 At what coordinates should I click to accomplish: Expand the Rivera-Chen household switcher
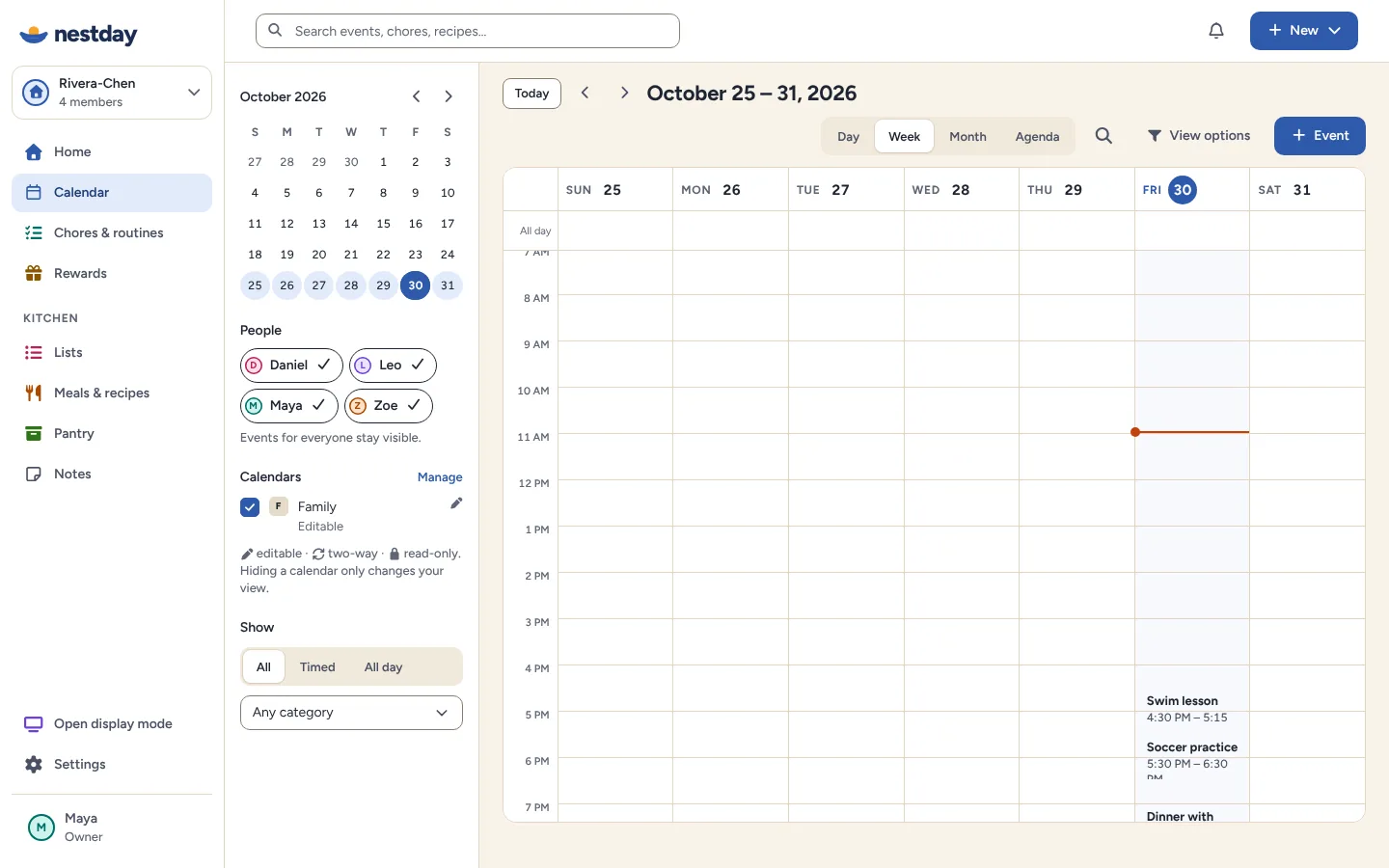pyautogui.click(x=112, y=93)
